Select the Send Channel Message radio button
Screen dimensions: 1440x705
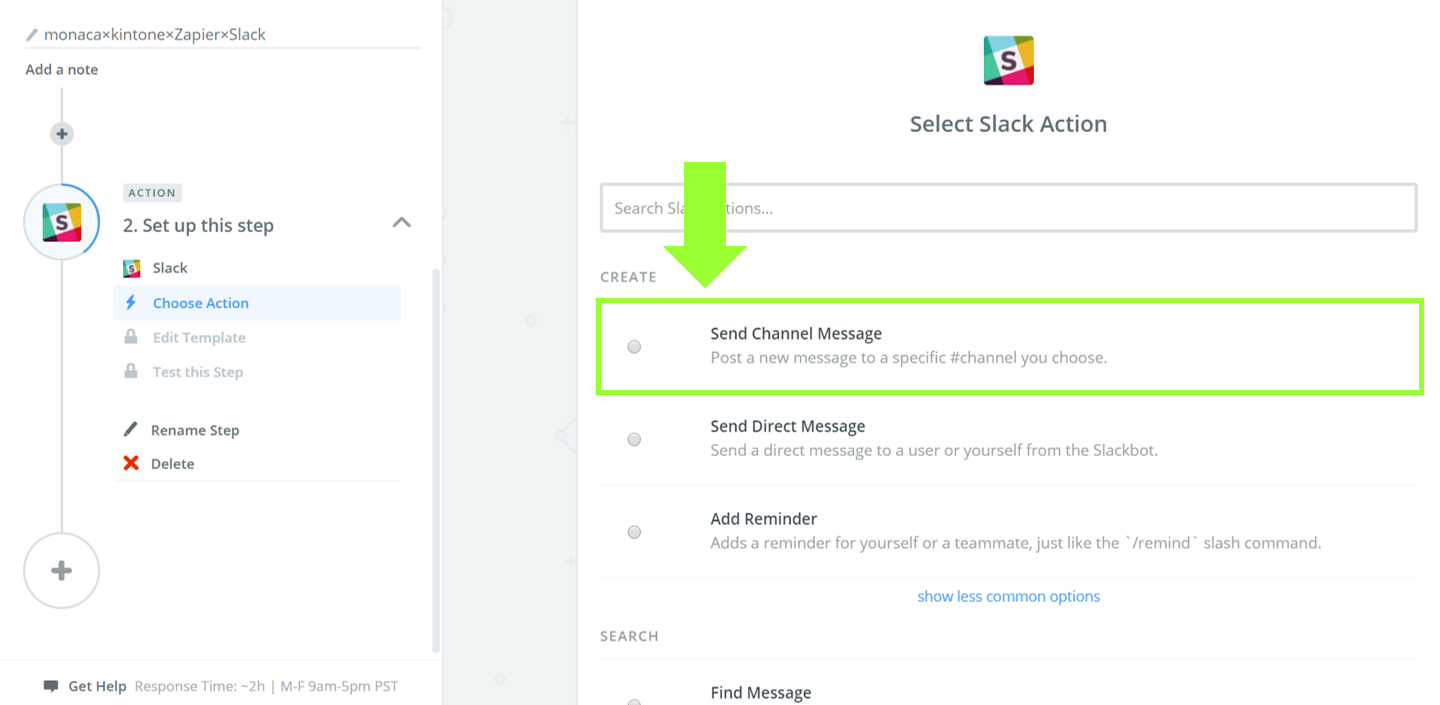(x=634, y=347)
